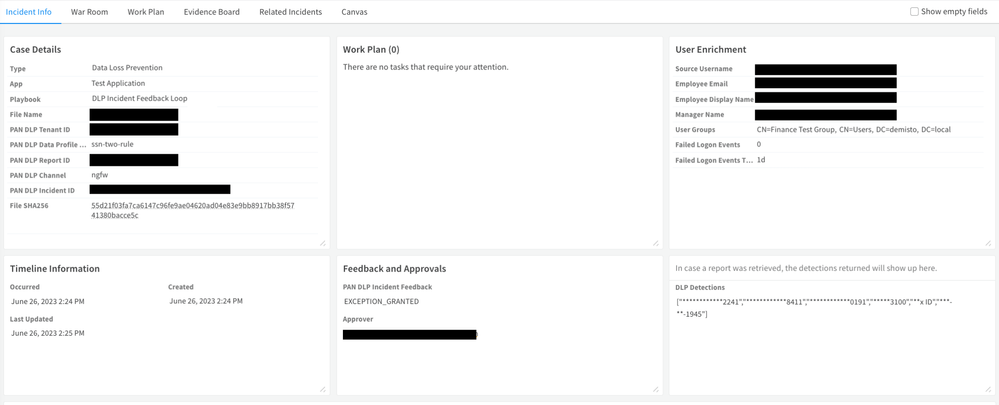The image size is (999, 405).
Task: Click the User Enrichment panel resize handle
Action: pos(988,243)
